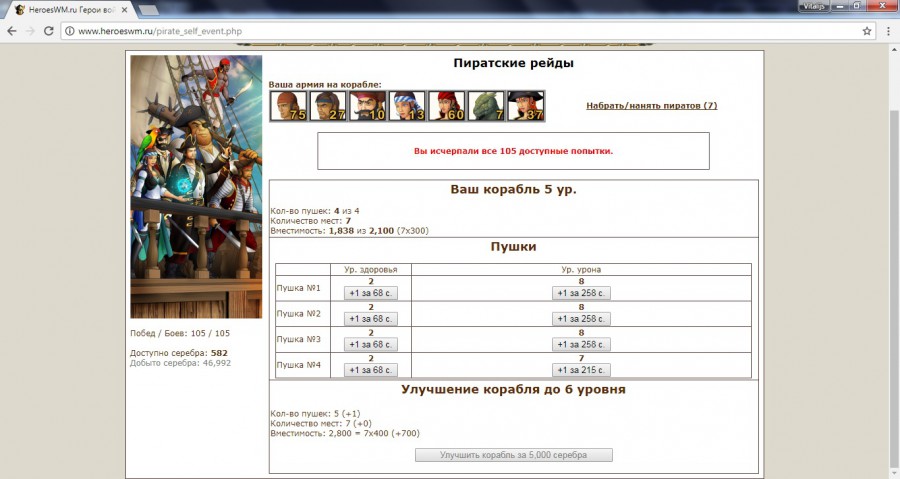Screen dimensions: 900x479
Task: Bookmark this page with the star icon
Action: [867, 31]
